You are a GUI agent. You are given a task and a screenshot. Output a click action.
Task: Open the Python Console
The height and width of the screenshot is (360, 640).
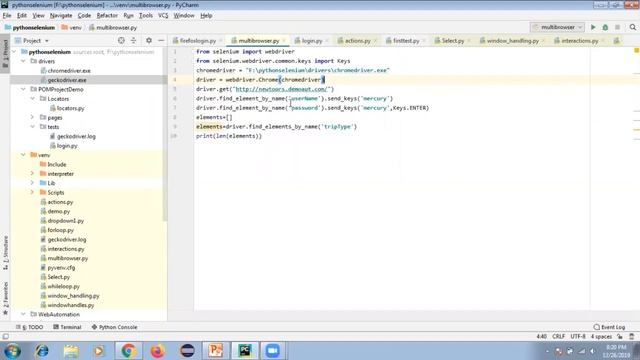tap(114, 327)
